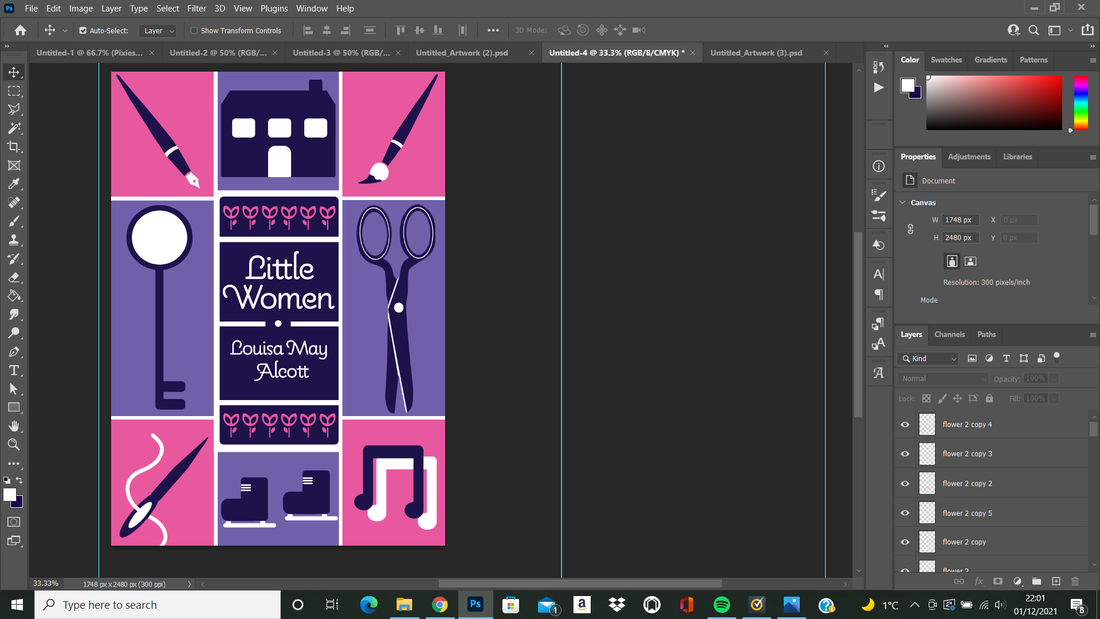Open the Properties panel menu

coord(1092,157)
